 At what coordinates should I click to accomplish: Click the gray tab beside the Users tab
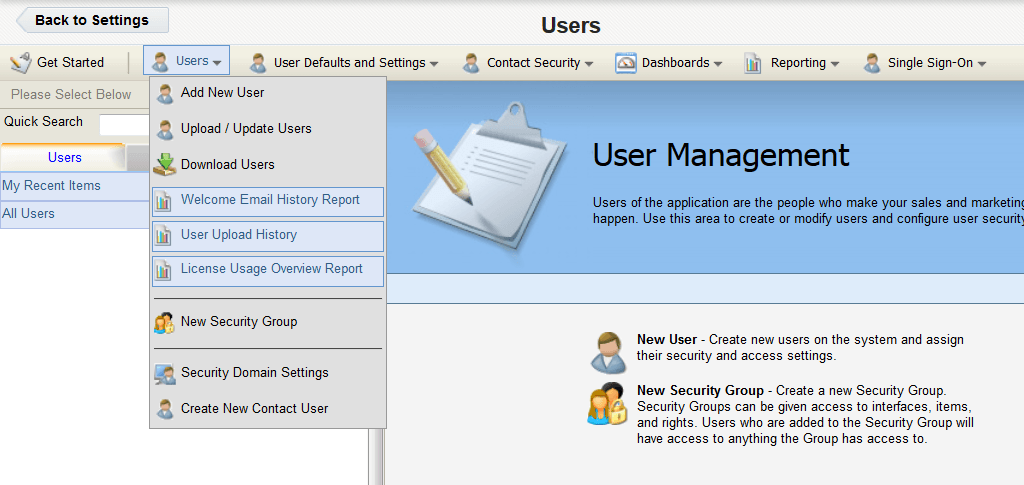click(138, 158)
